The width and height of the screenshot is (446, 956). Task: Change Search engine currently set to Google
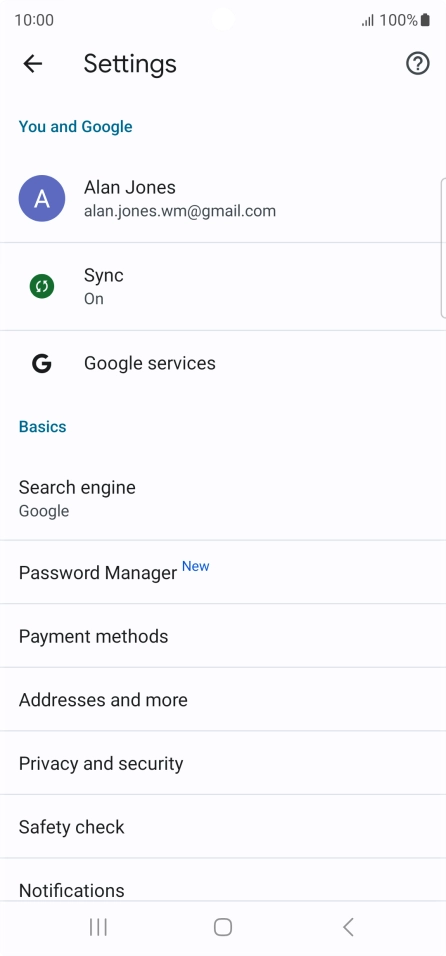pos(223,498)
